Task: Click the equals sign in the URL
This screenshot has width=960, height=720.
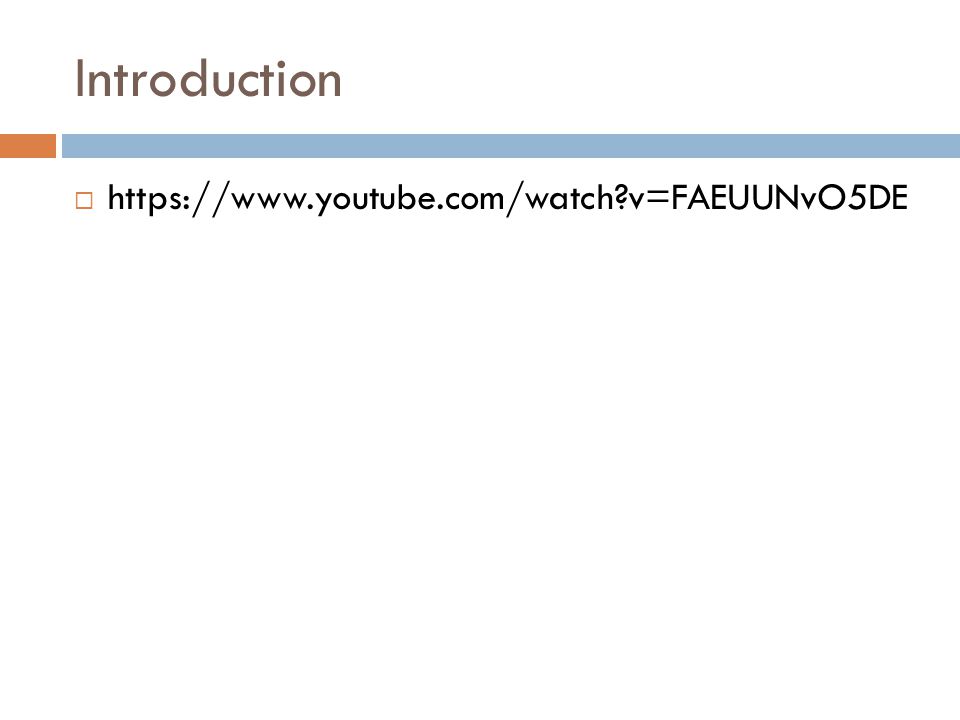Action: [658, 198]
